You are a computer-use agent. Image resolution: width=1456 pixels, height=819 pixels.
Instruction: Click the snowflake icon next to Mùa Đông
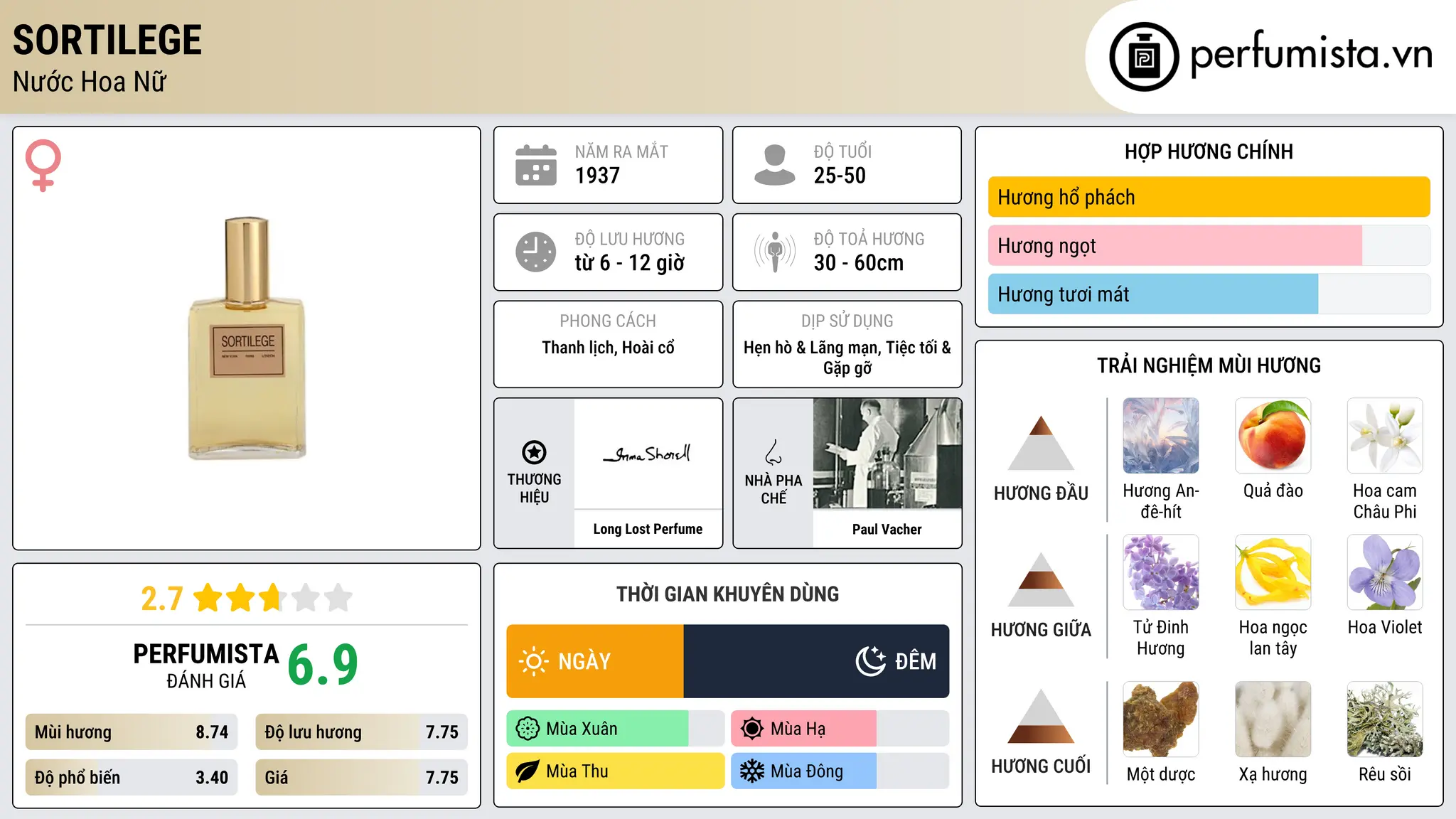click(752, 771)
